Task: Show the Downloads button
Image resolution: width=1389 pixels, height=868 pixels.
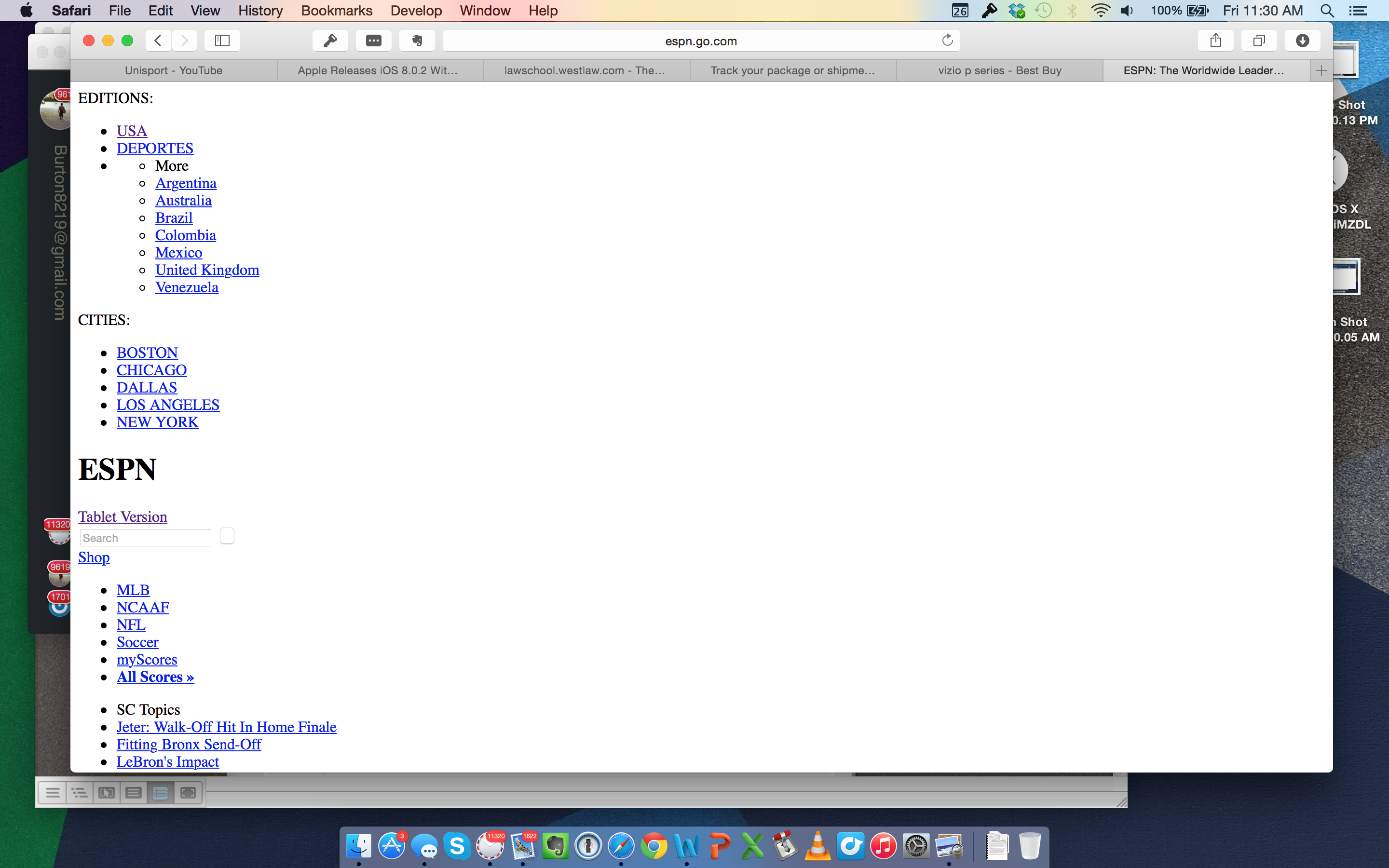Action: (x=1302, y=40)
